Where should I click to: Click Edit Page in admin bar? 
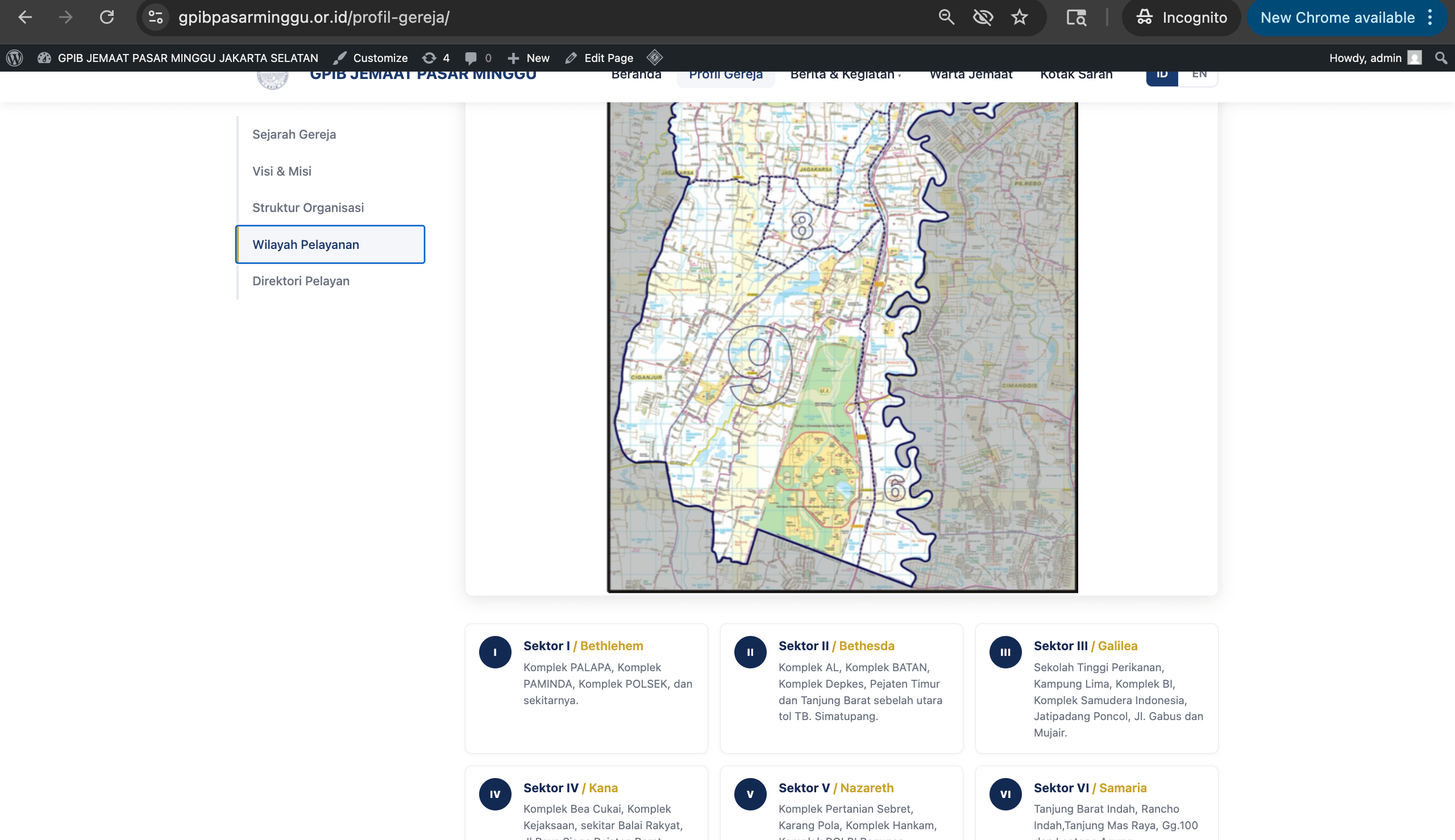tap(600, 58)
